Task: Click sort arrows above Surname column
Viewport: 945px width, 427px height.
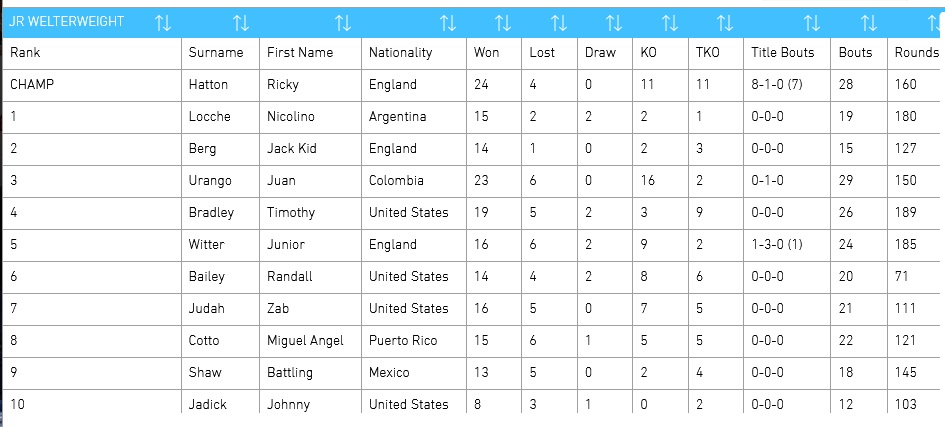Action: tap(240, 22)
